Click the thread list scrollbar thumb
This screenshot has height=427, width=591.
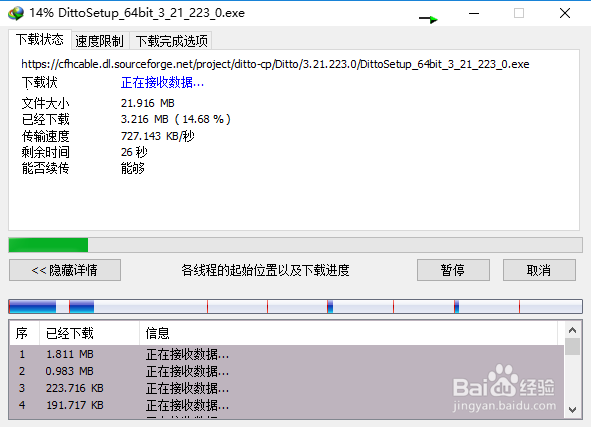(573, 346)
